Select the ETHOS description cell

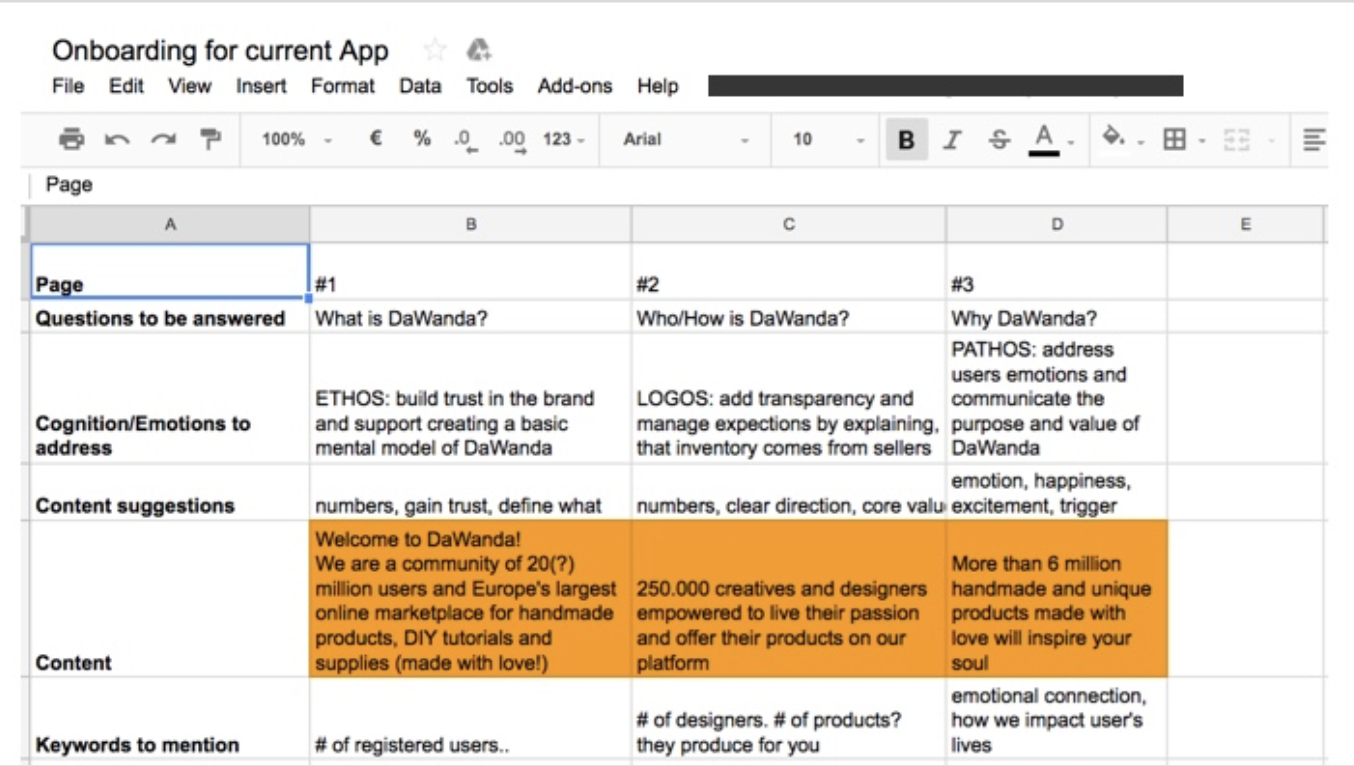click(470, 398)
